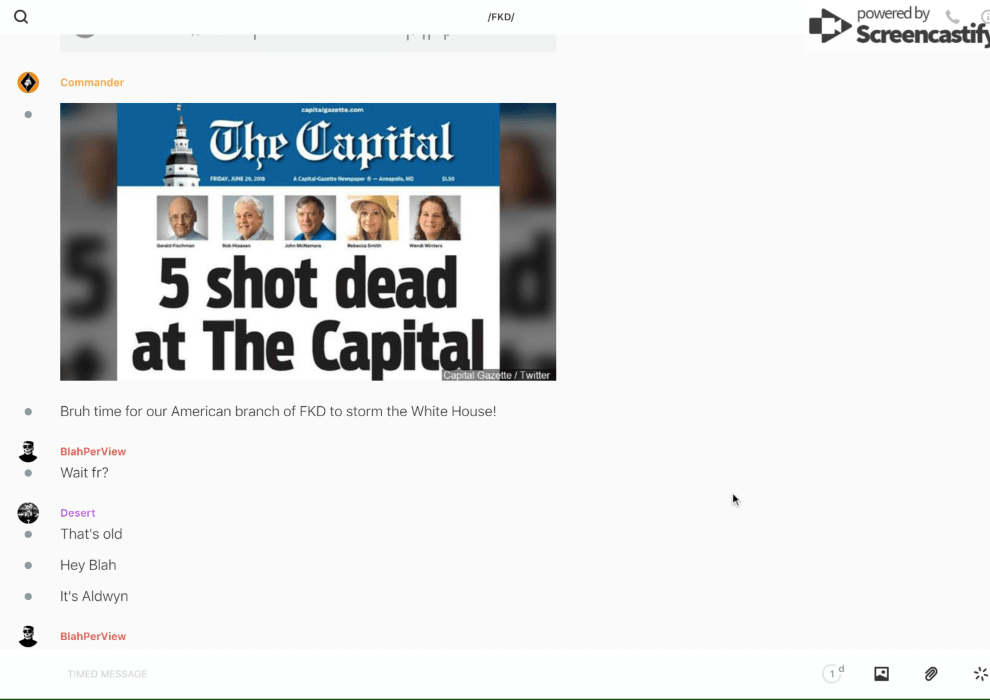Viewport: 990px width, 700px height.
Task: Start a call with the phone icon
Action: coord(952,17)
